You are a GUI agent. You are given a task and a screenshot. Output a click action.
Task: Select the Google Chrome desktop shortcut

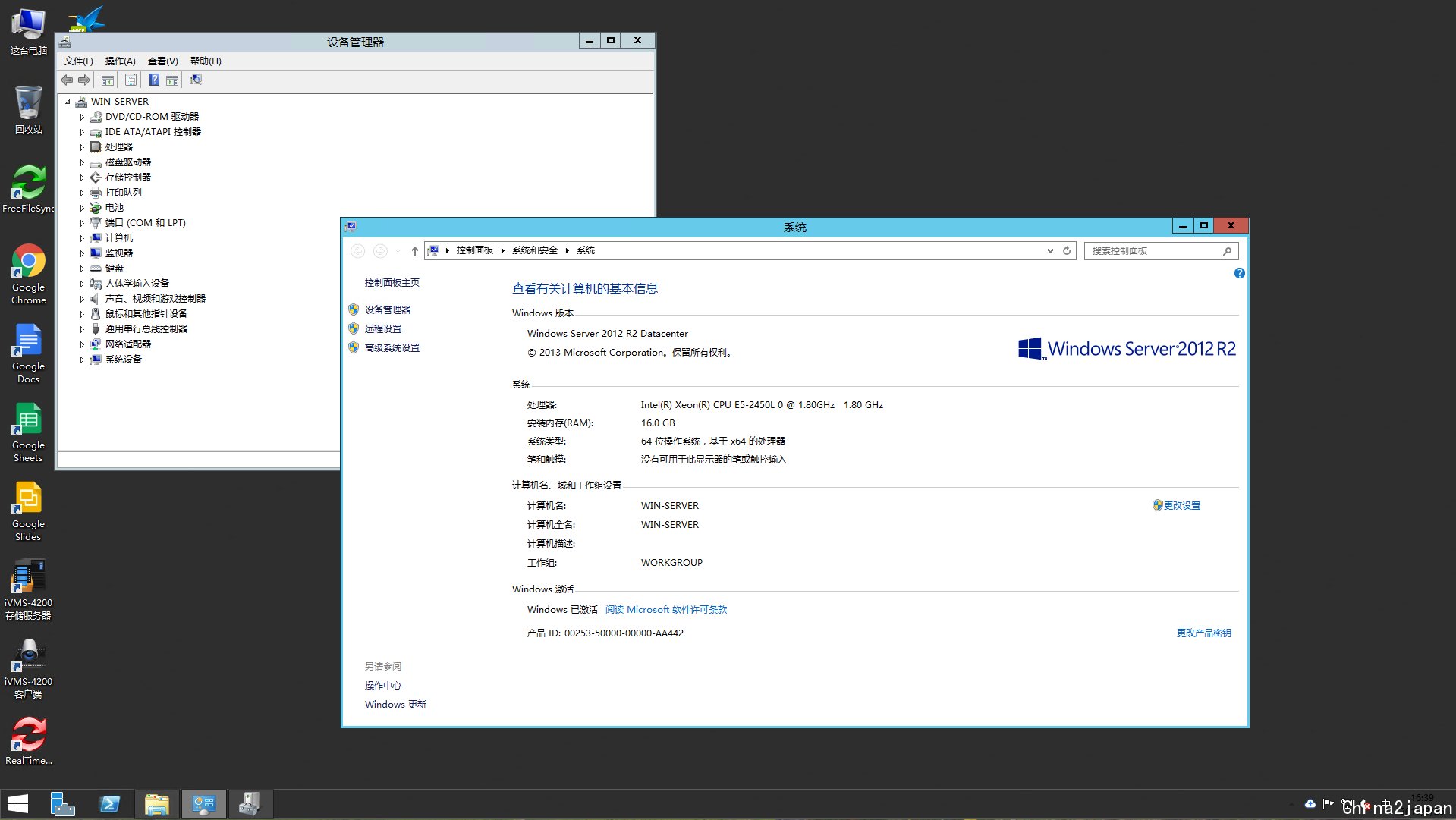28,275
